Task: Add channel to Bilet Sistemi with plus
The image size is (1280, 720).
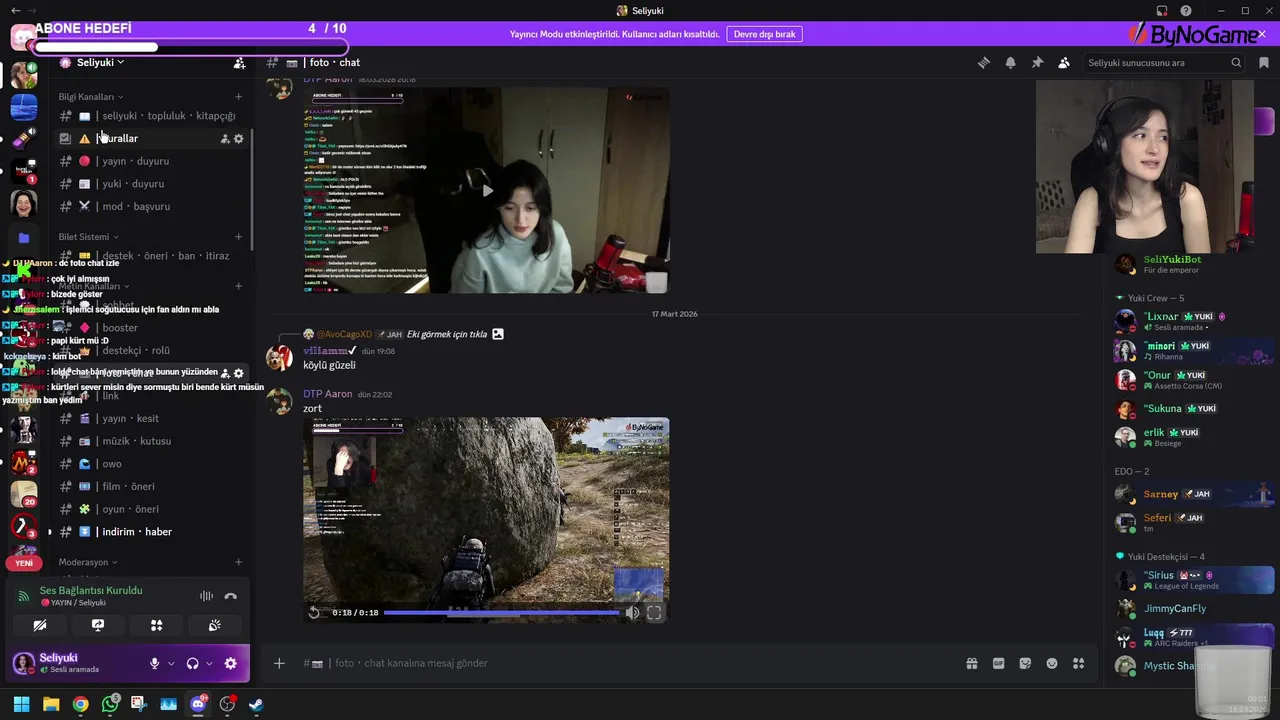Action: point(238,237)
